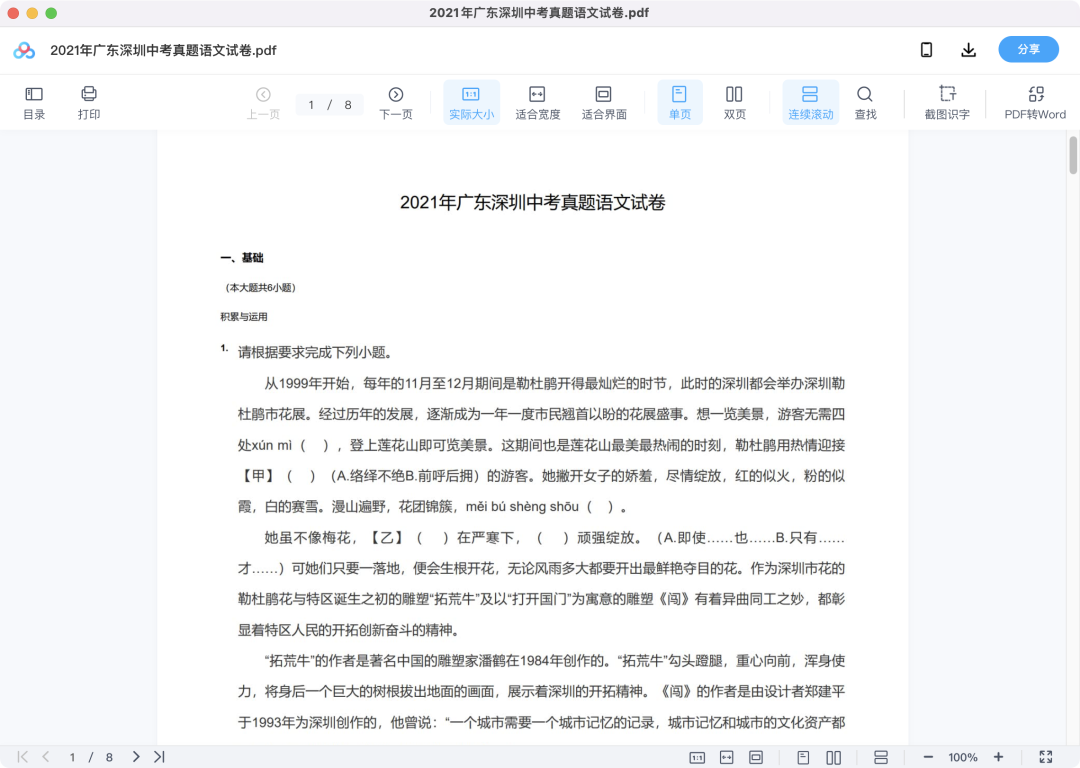This screenshot has width=1080, height=768.
Task: Click the file name in header bar
Action: [x=163, y=50]
